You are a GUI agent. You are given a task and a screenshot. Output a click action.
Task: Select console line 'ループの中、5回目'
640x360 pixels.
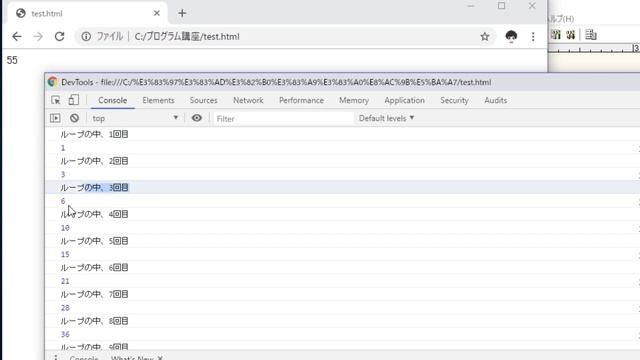tap(94, 241)
